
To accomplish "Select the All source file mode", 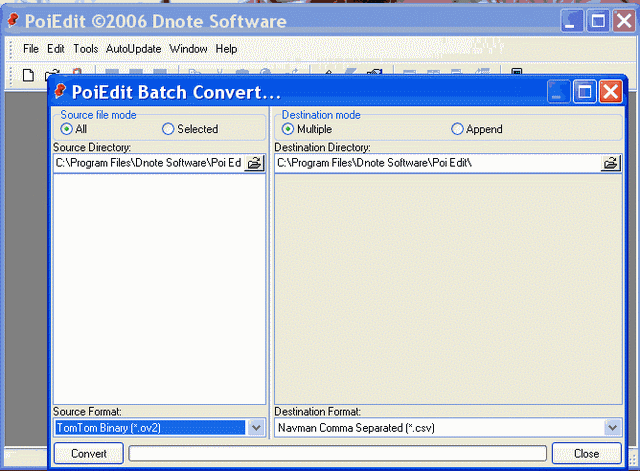I will pyautogui.click(x=67, y=129).
